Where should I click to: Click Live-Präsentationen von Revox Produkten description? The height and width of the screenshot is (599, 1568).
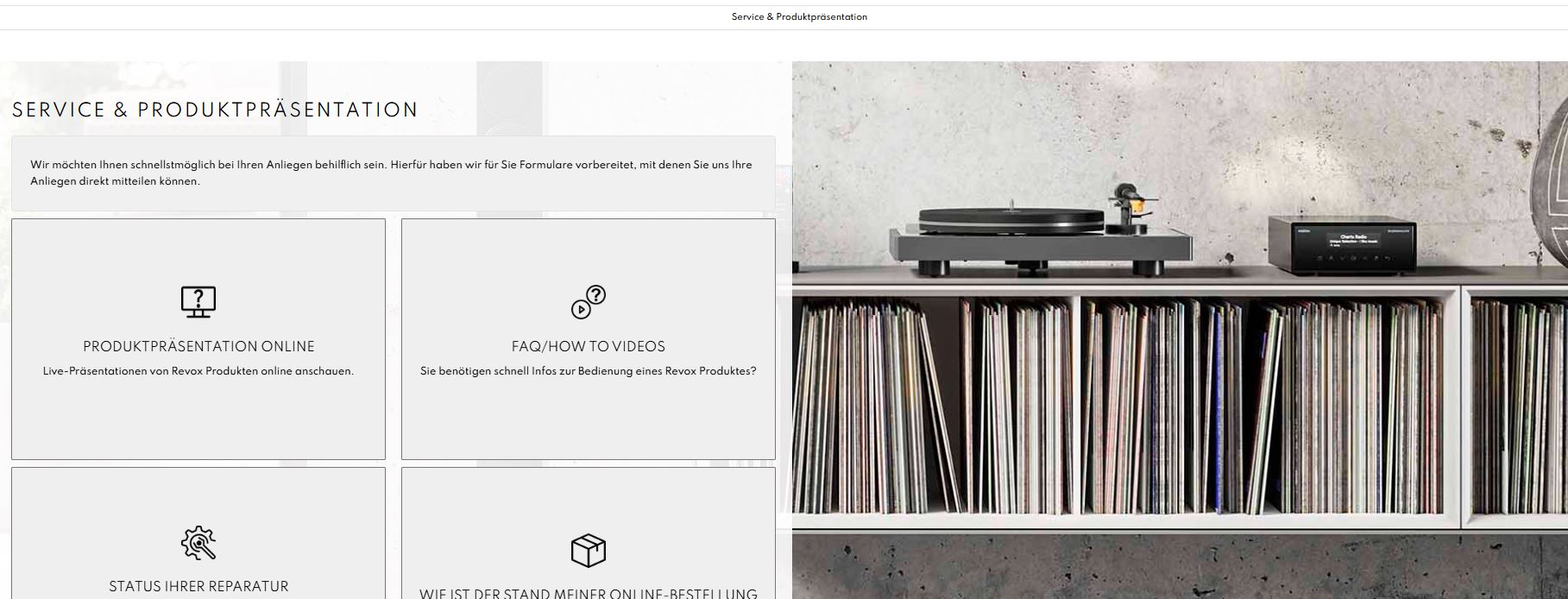click(x=198, y=371)
